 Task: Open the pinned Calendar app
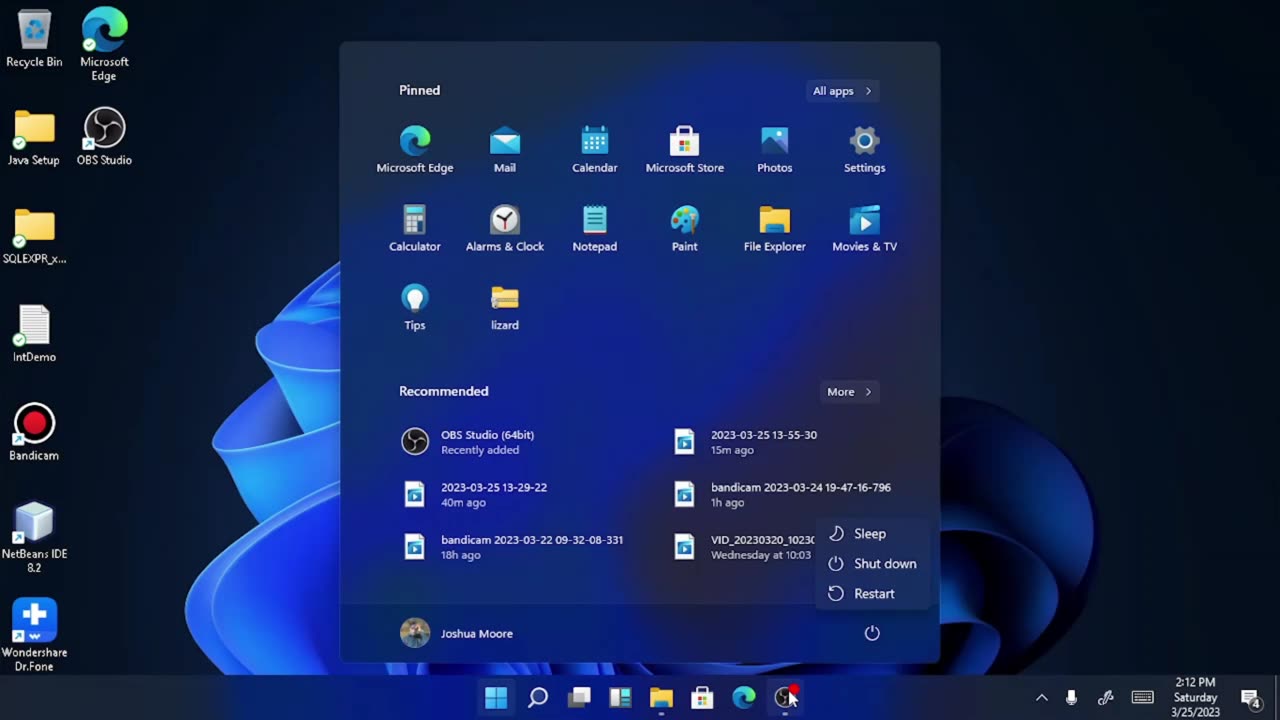click(x=594, y=150)
